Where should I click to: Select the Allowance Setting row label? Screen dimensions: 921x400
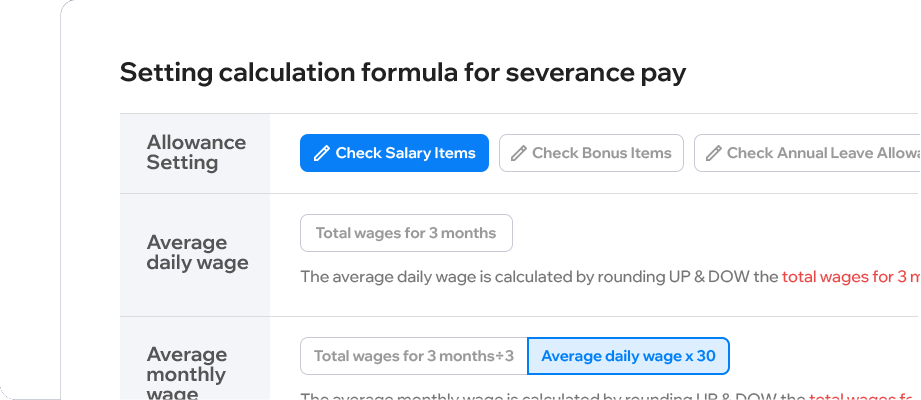tap(196, 152)
